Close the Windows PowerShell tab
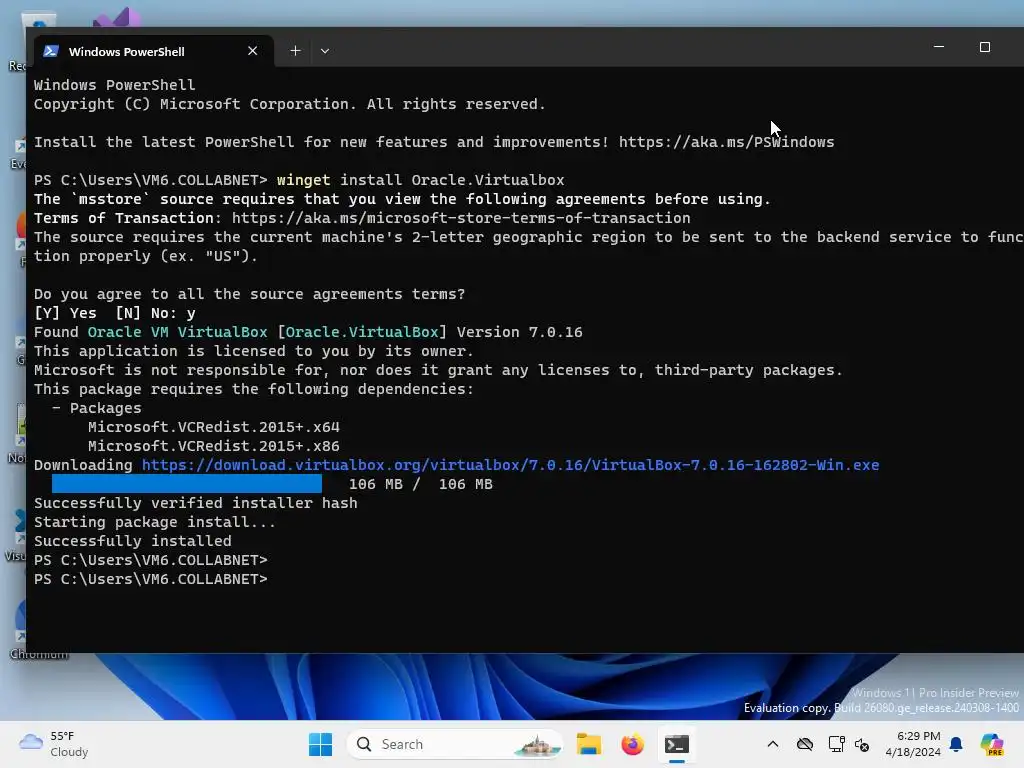 tap(253, 51)
